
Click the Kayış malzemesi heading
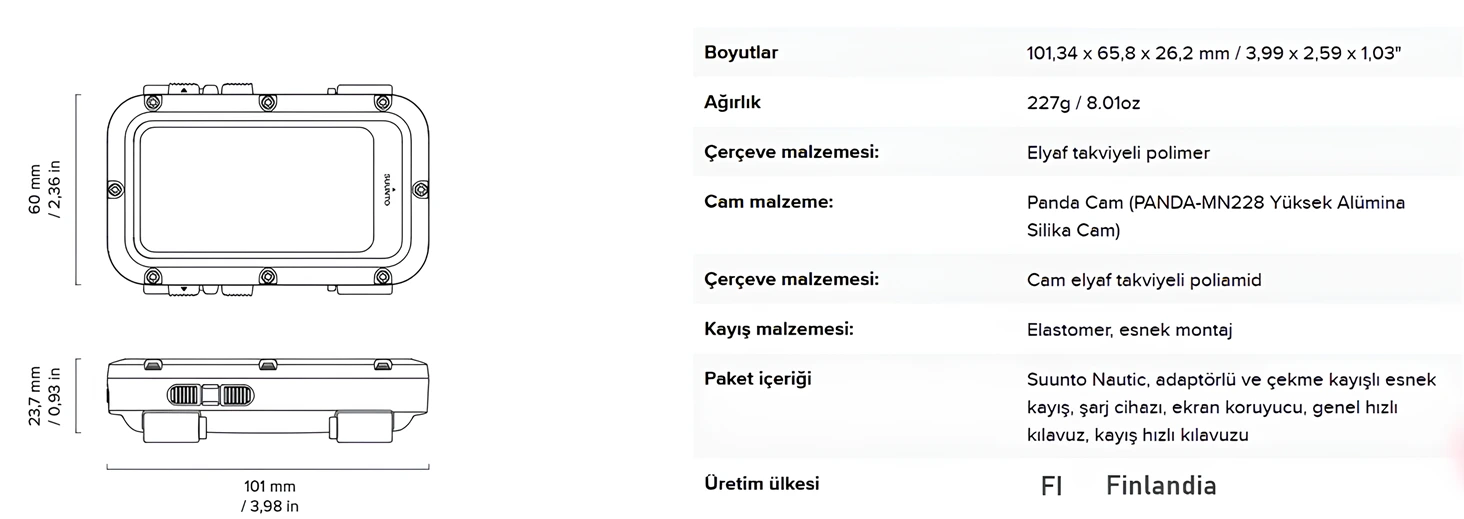click(779, 329)
